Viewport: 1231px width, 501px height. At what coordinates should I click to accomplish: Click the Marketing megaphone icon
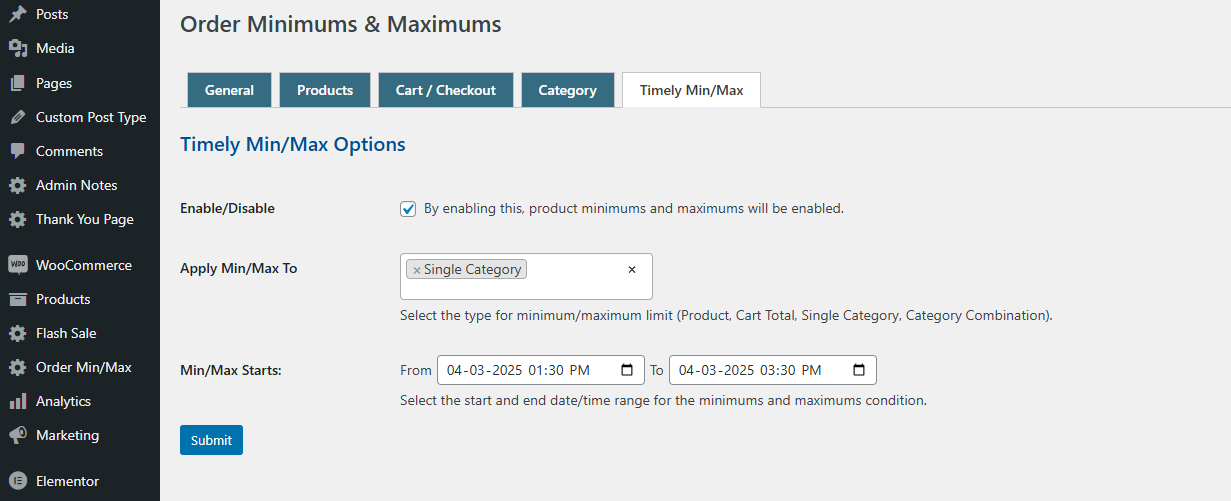point(17,435)
